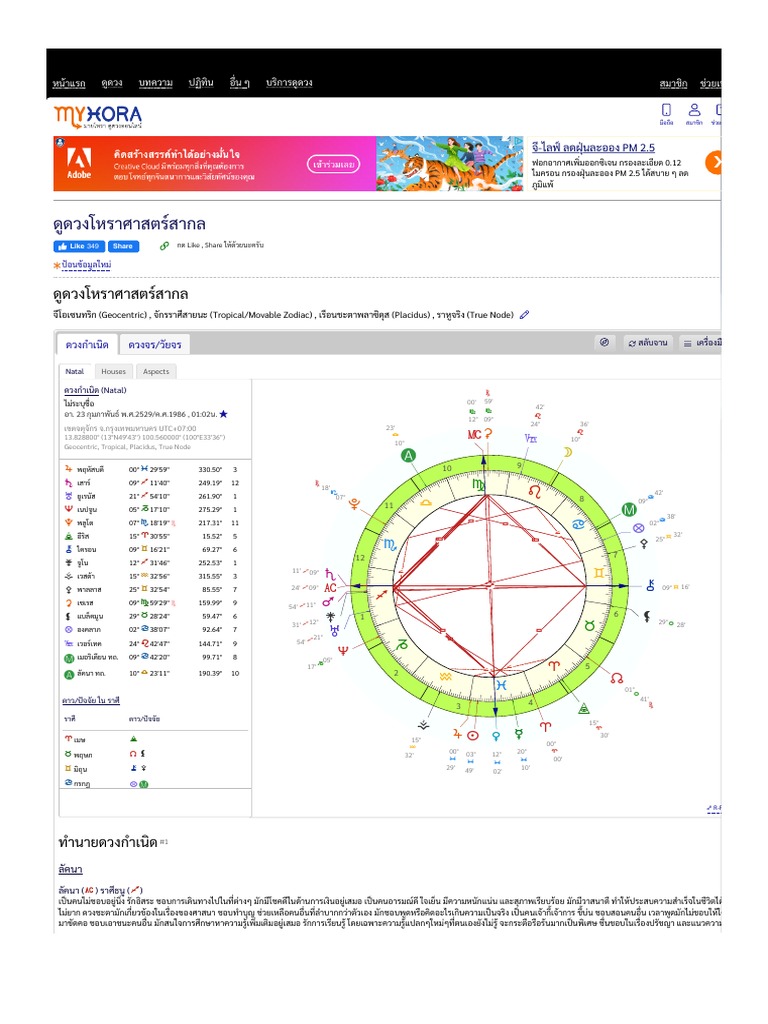
Task: Click the Chiron symbol in the planet table
Action: 68,549
